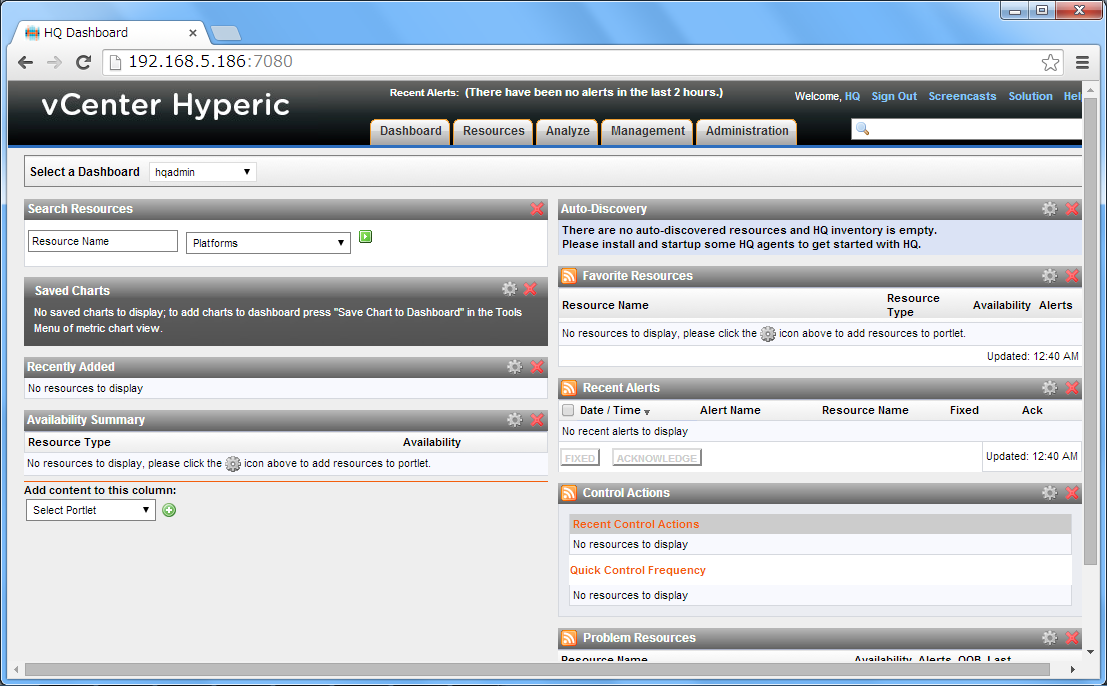Close the HQ Dashboard browser tab

193,32
